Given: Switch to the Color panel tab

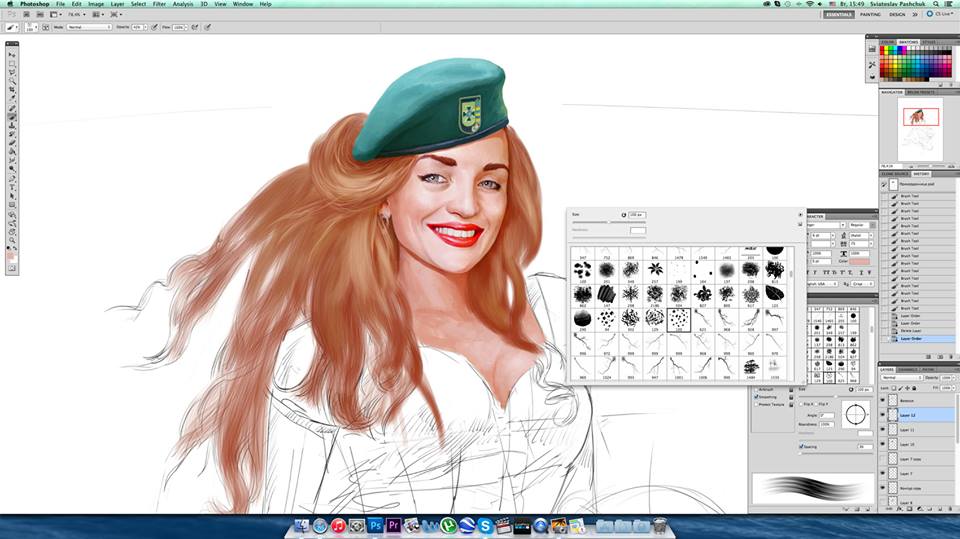Looking at the screenshot, I should click(888, 42).
